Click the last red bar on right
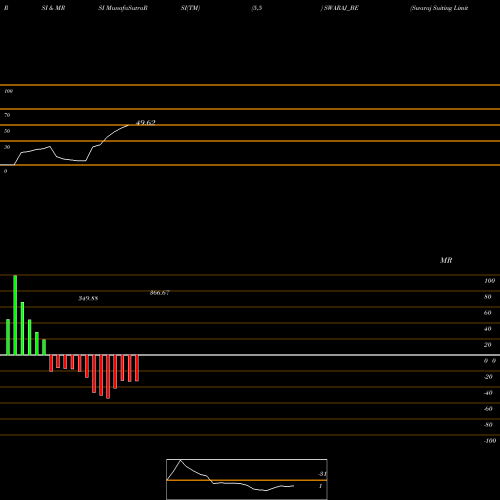 pos(137,368)
